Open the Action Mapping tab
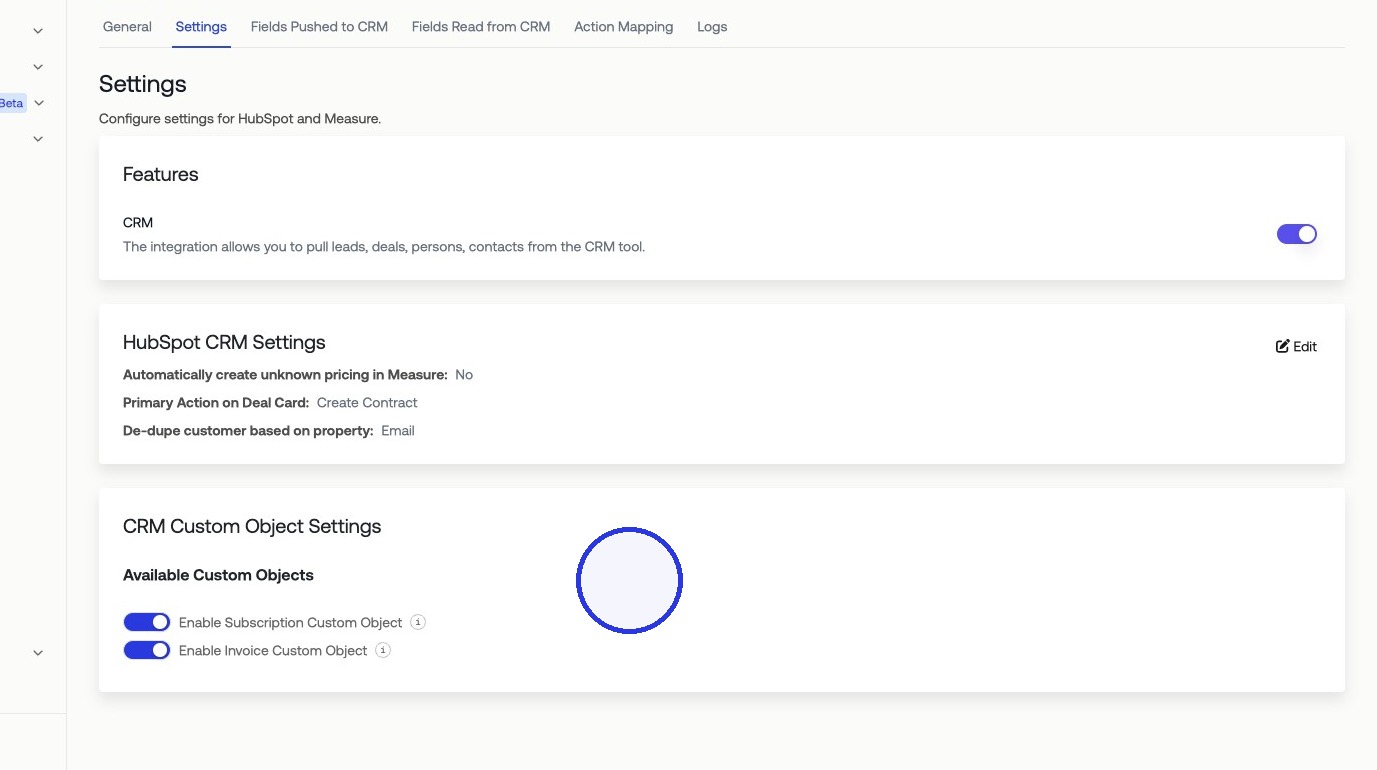Viewport: 1377px width, 770px height. tap(623, 27)
